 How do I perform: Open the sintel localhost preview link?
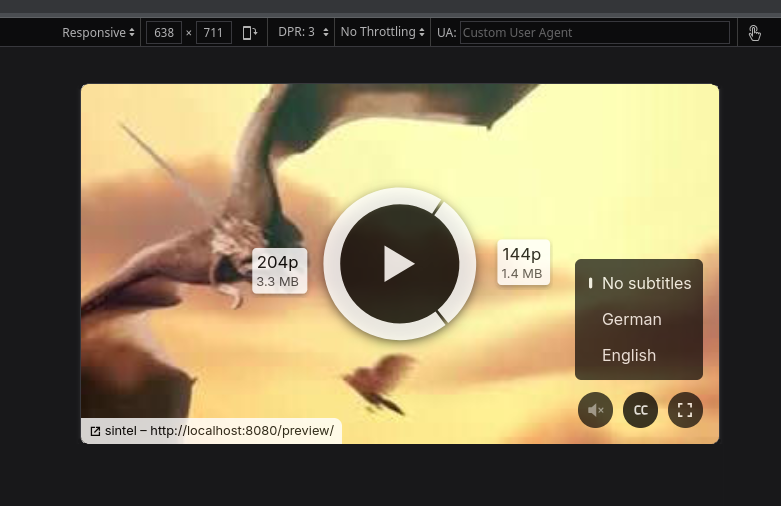[212, 431]
